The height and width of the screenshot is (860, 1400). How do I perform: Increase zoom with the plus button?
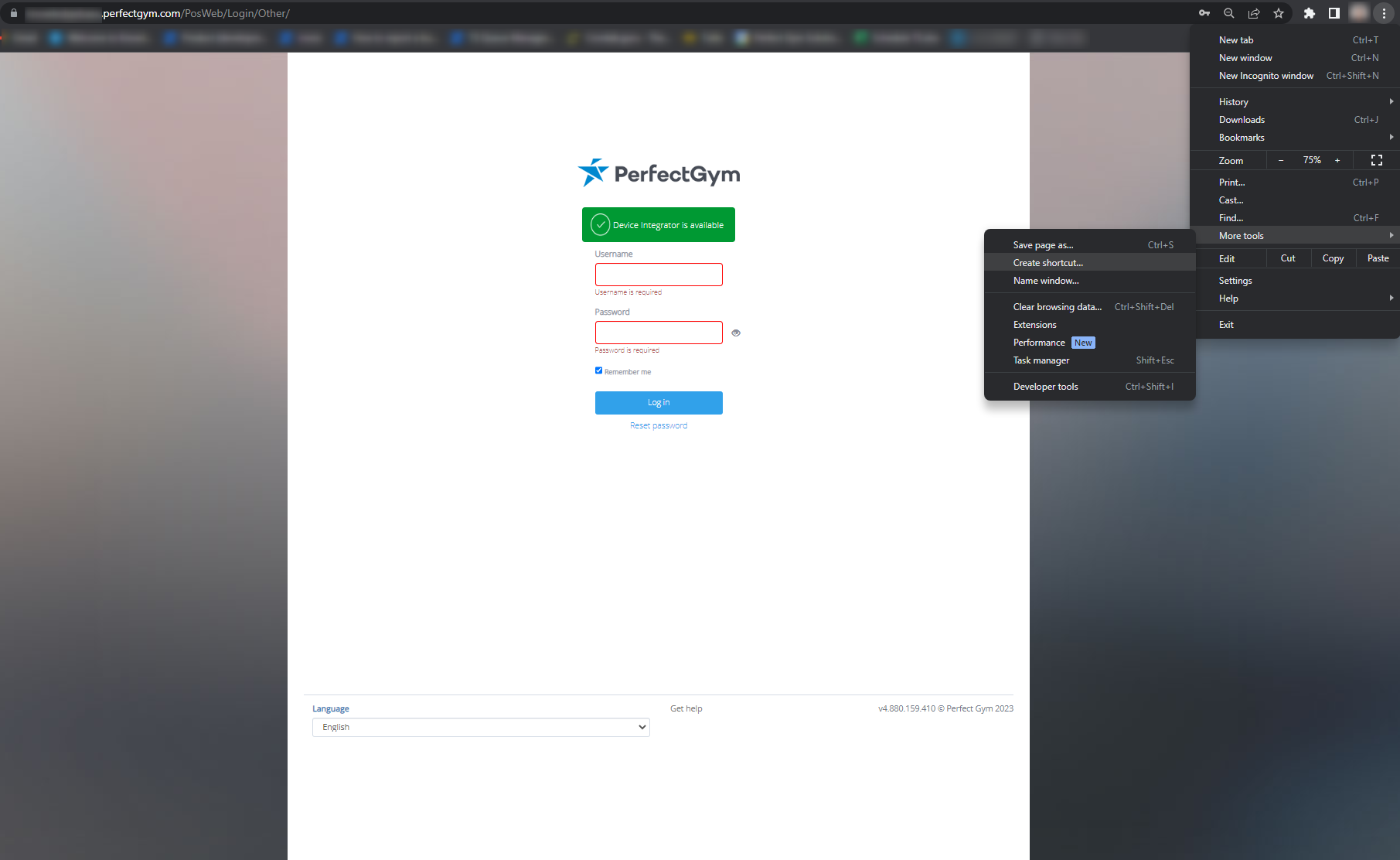click(1337, 160)
